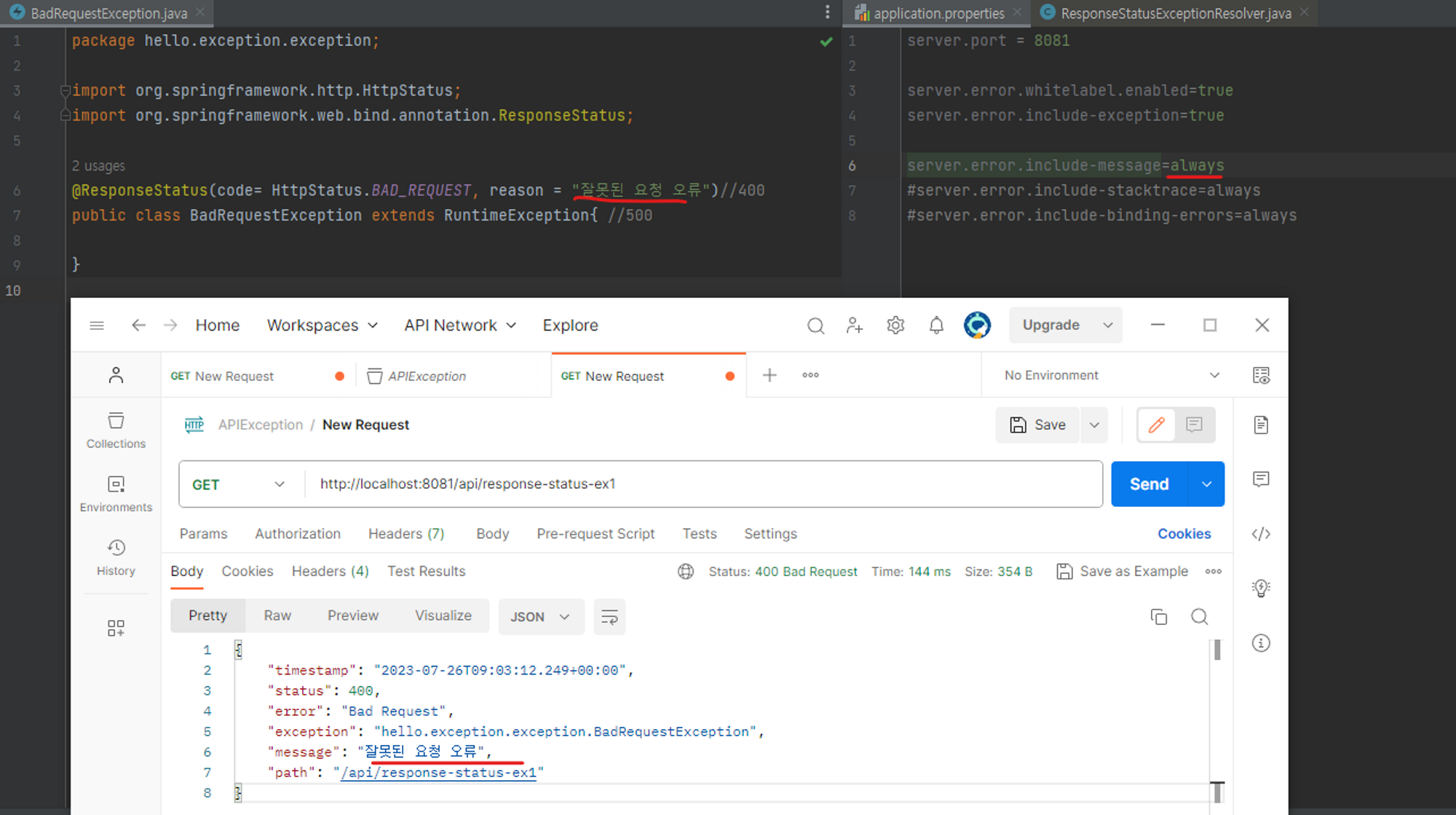This screenshot has height=815, width=1456.
Task: Open the Test Results tab
Action: pyautogui.click(x=426, y=572)
